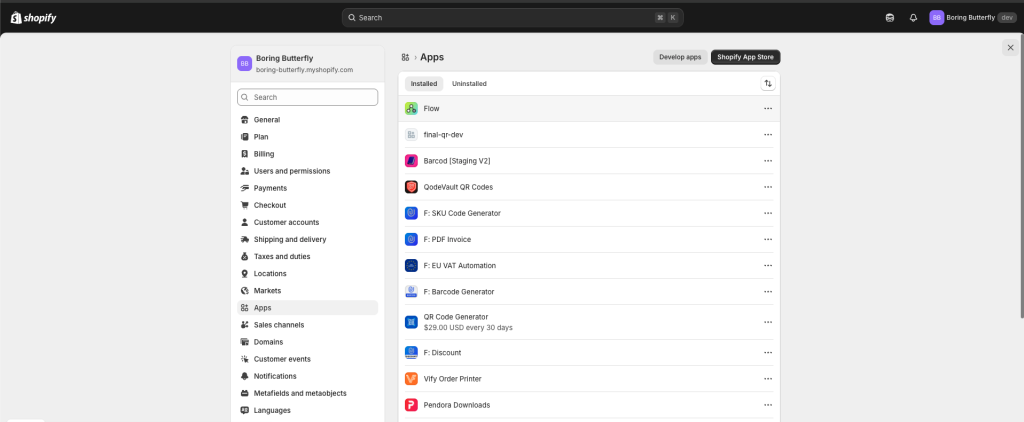This screenshot has height=422, width=1024.
Task: Click the Barcod [Staging V2] app icon
Action: (x=411, y=161)
